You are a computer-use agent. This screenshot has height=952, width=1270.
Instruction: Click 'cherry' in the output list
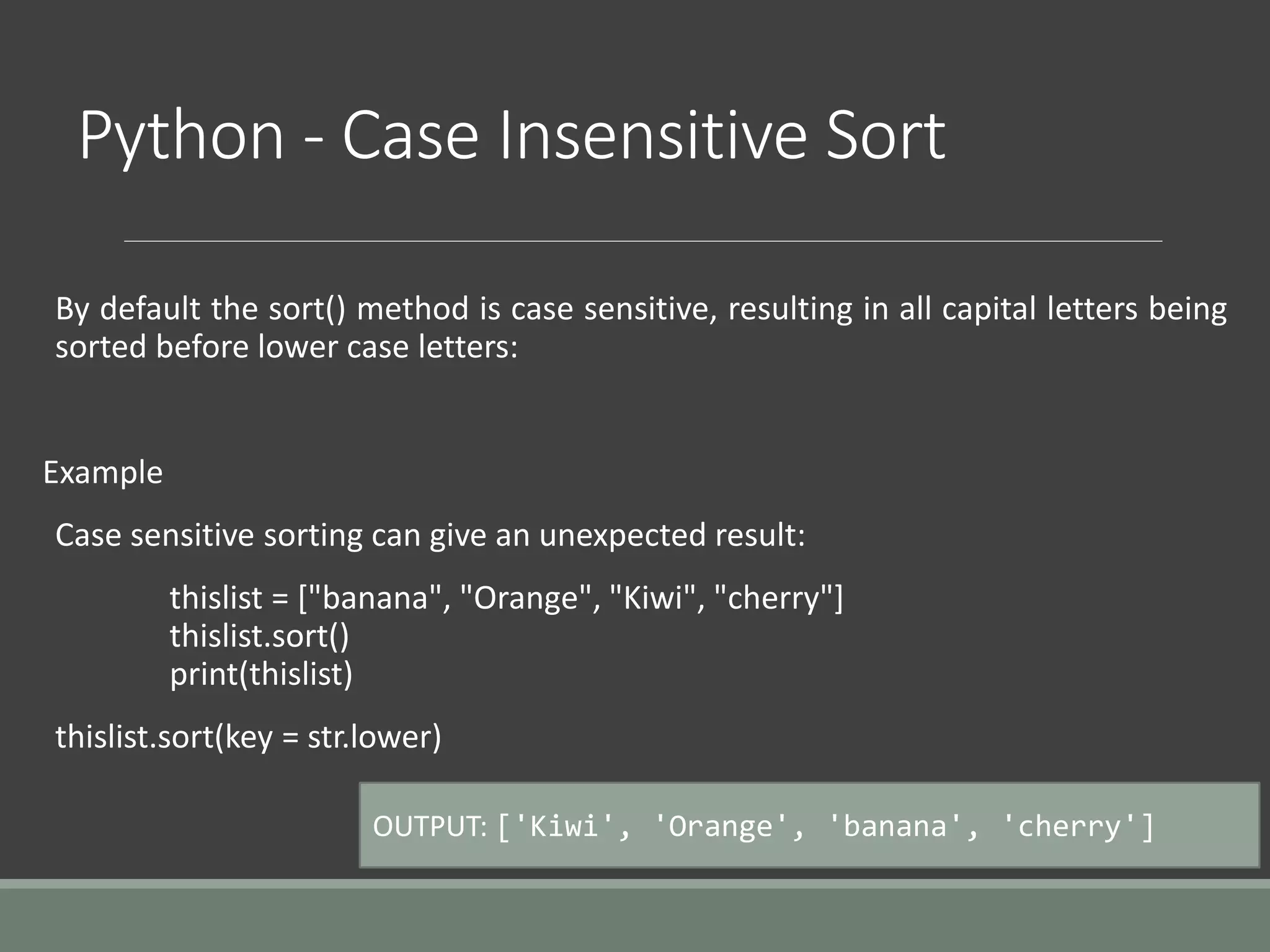pyautogui.click(x=1070, y=827)
